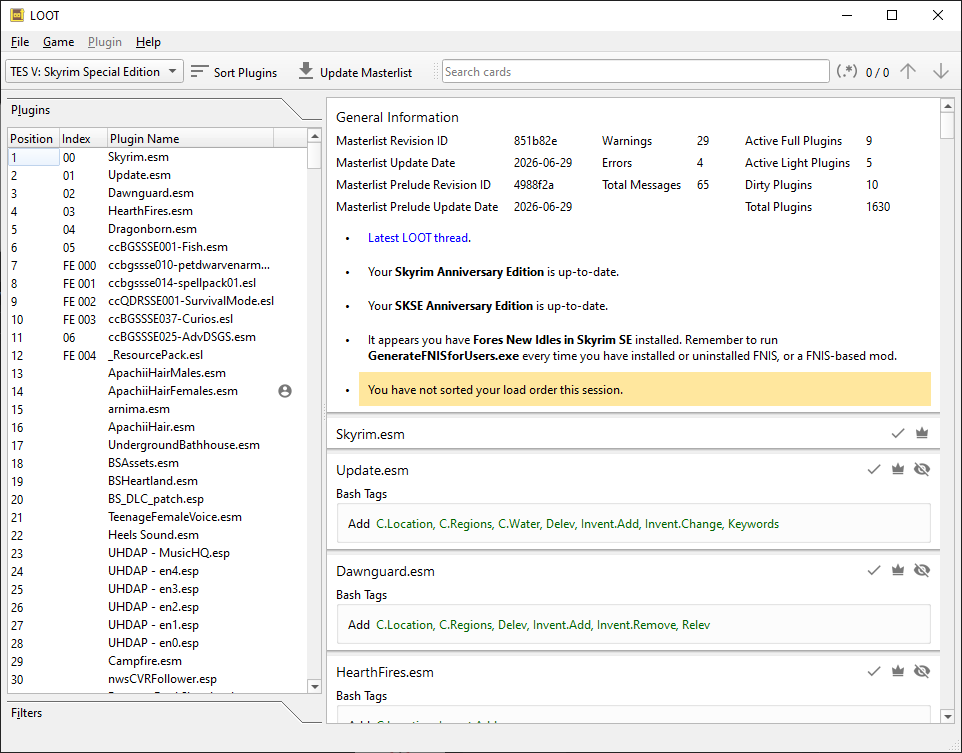Click the crown master icon on Skyrim.esm card
The width and height of the screenshot is (962, 753).
pyautogui.click(x=922, y=433)
